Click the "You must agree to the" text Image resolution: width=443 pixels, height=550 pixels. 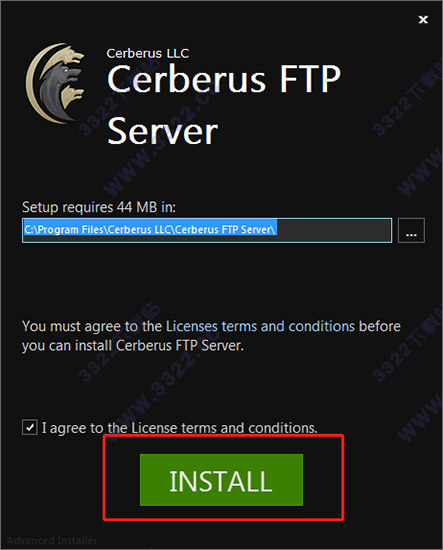coord(92,327)
